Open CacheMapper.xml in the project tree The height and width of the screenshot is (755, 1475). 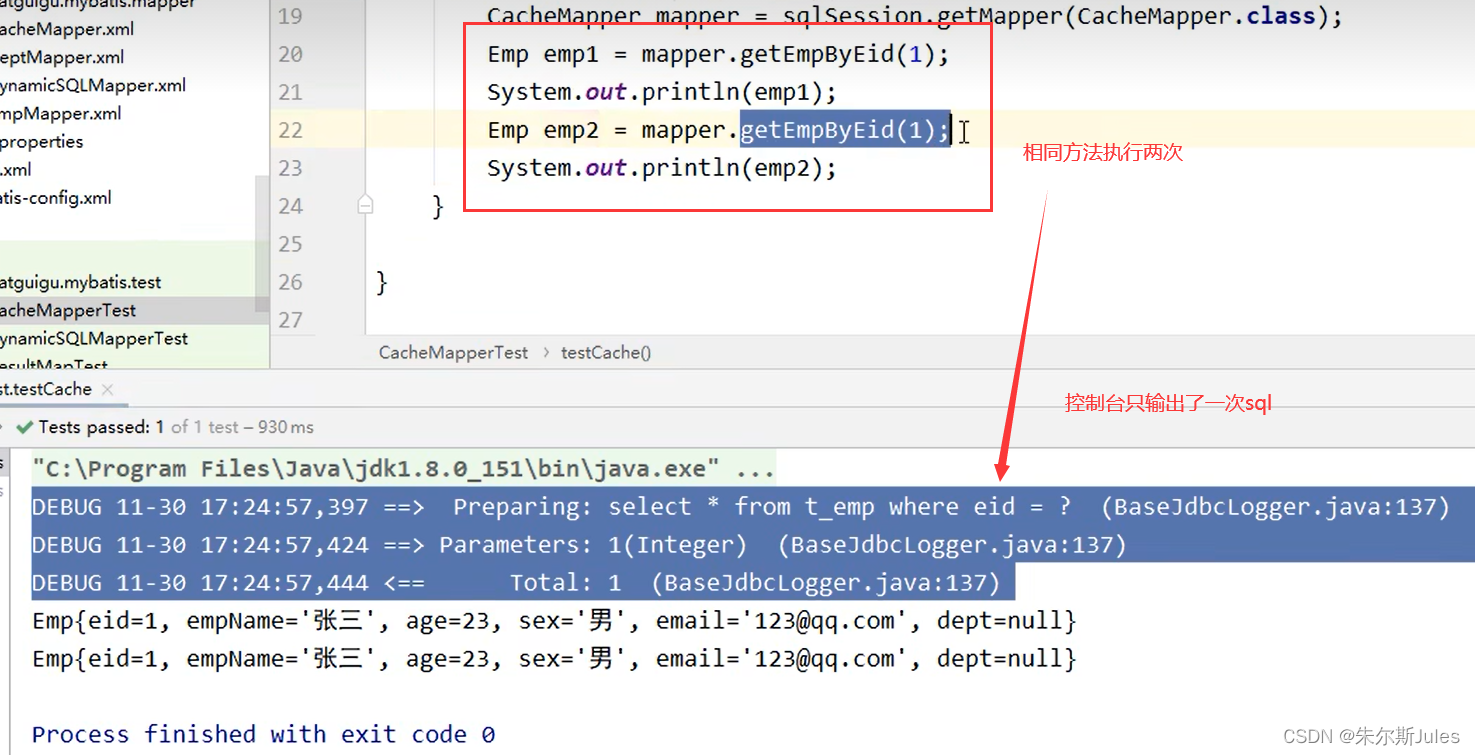(x=67, y=29)
